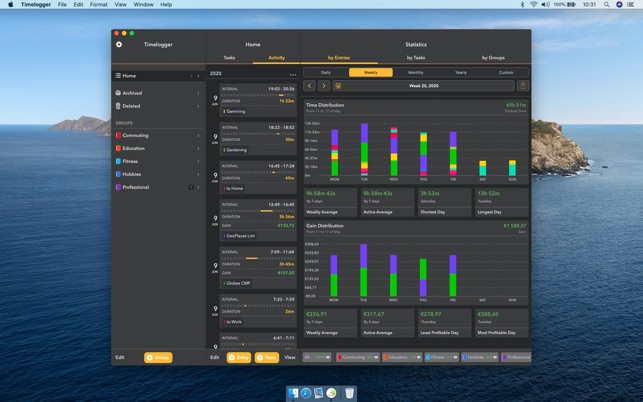Screen dimensions: 643x402
Task: Click the red Commuting group color swatch
Action: pos(118,135)
